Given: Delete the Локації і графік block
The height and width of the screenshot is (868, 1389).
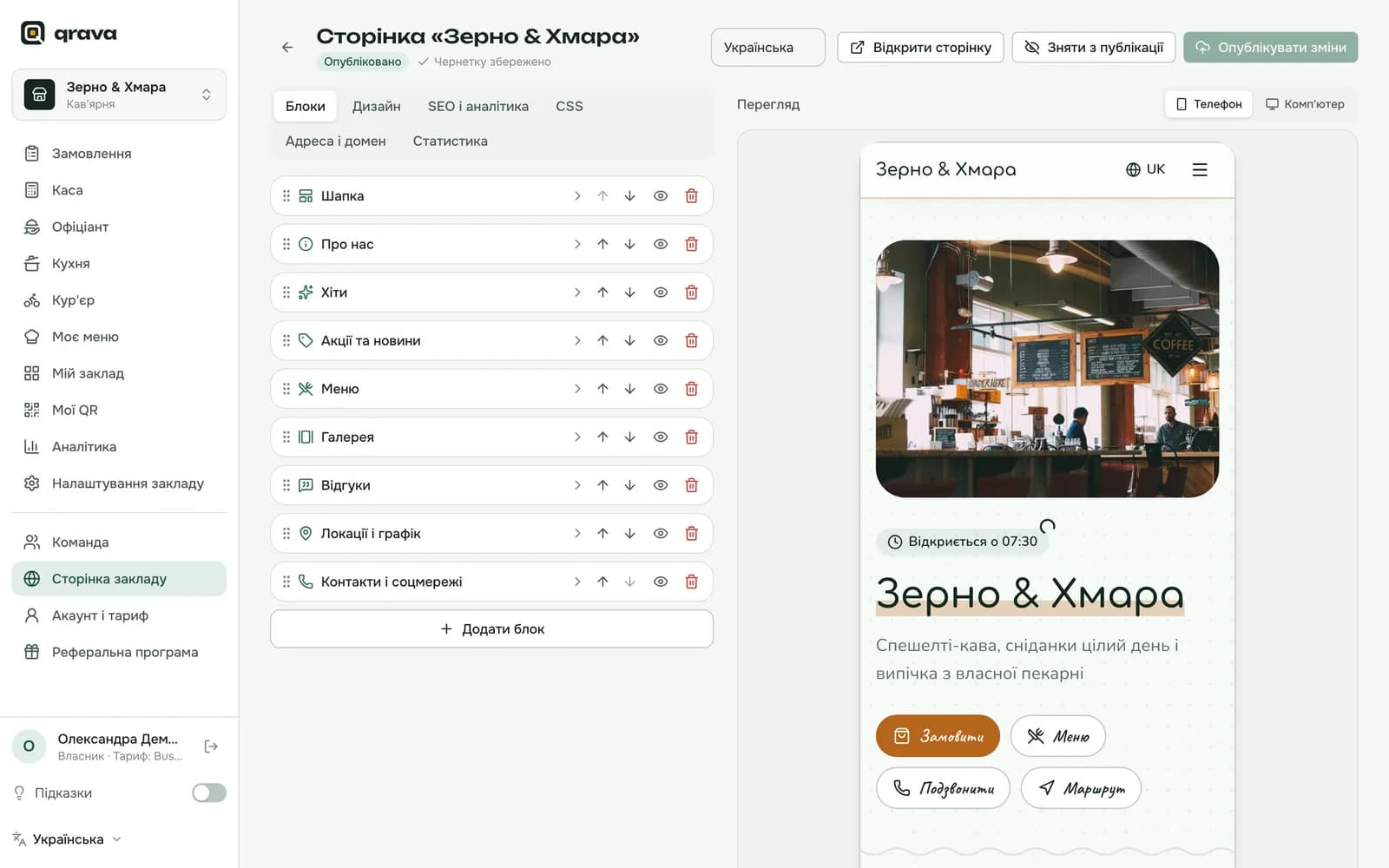Looking at the screenshot, I should pos(691,533).
